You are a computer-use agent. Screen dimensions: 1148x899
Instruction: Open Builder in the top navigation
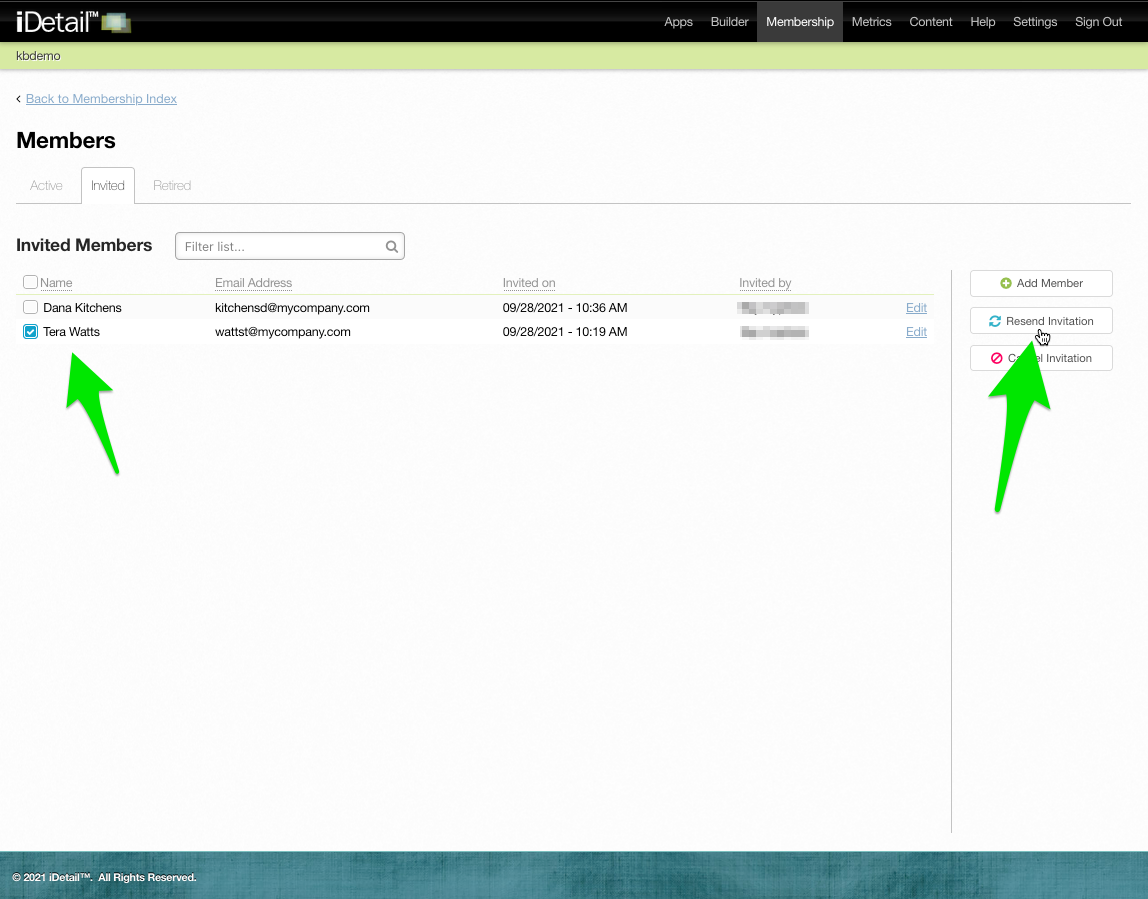point(729,22)
